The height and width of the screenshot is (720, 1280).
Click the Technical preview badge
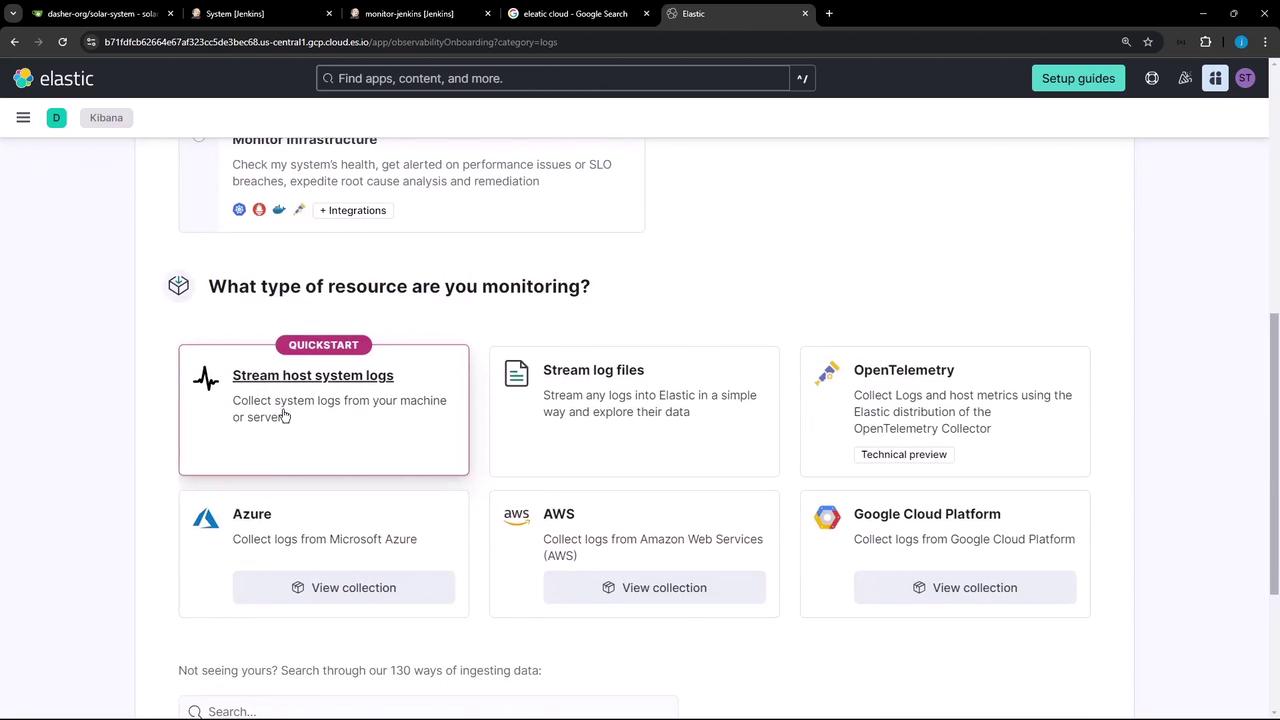coord(904,454)
